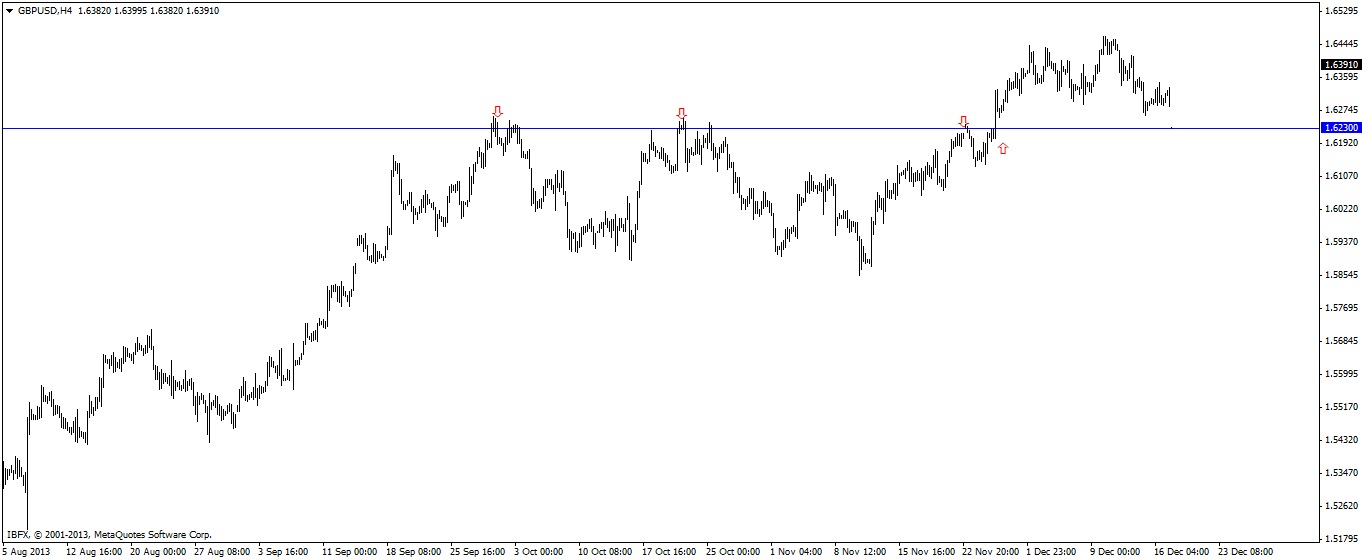Click price scale value 1.54320
The height and width of the screenshot is (560, 1362).
coord(1341,440)
